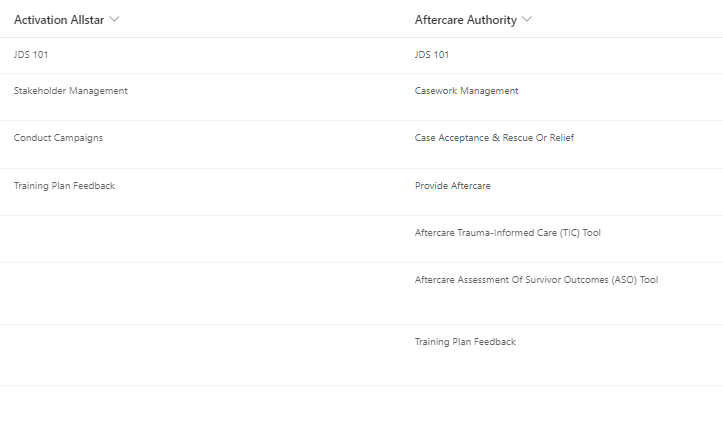
Task: Select Case Acceptance & Rescue Or Relief
Action: click(494, 138)
